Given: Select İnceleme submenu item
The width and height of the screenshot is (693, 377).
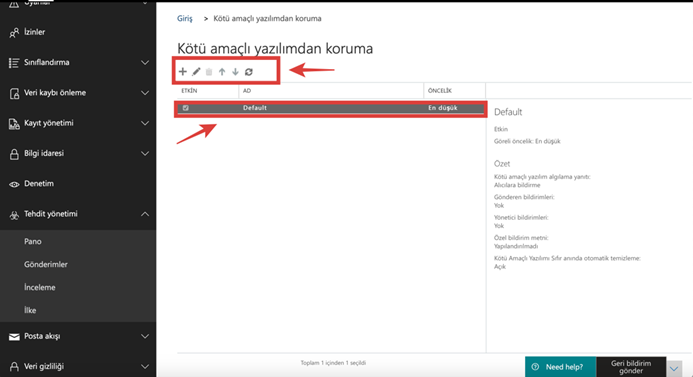Looking at the screenshot, I should pyautogui.click(x=40, y=288).
